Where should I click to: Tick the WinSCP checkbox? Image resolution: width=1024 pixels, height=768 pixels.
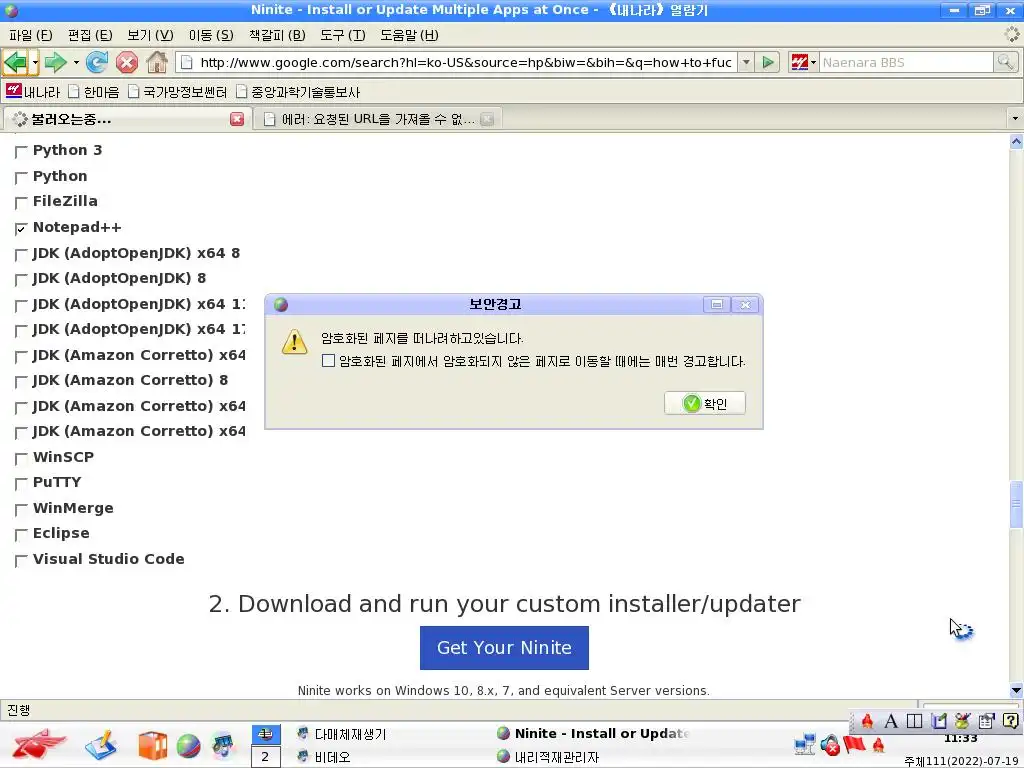pos(21,458)
